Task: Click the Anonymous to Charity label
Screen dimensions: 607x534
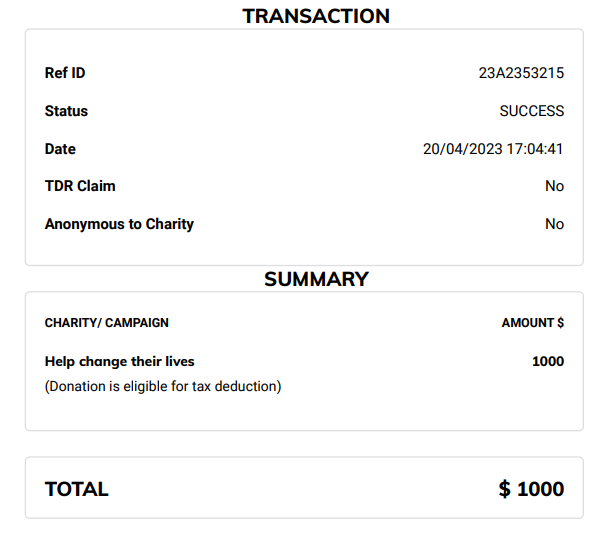Action: (119, 224)
